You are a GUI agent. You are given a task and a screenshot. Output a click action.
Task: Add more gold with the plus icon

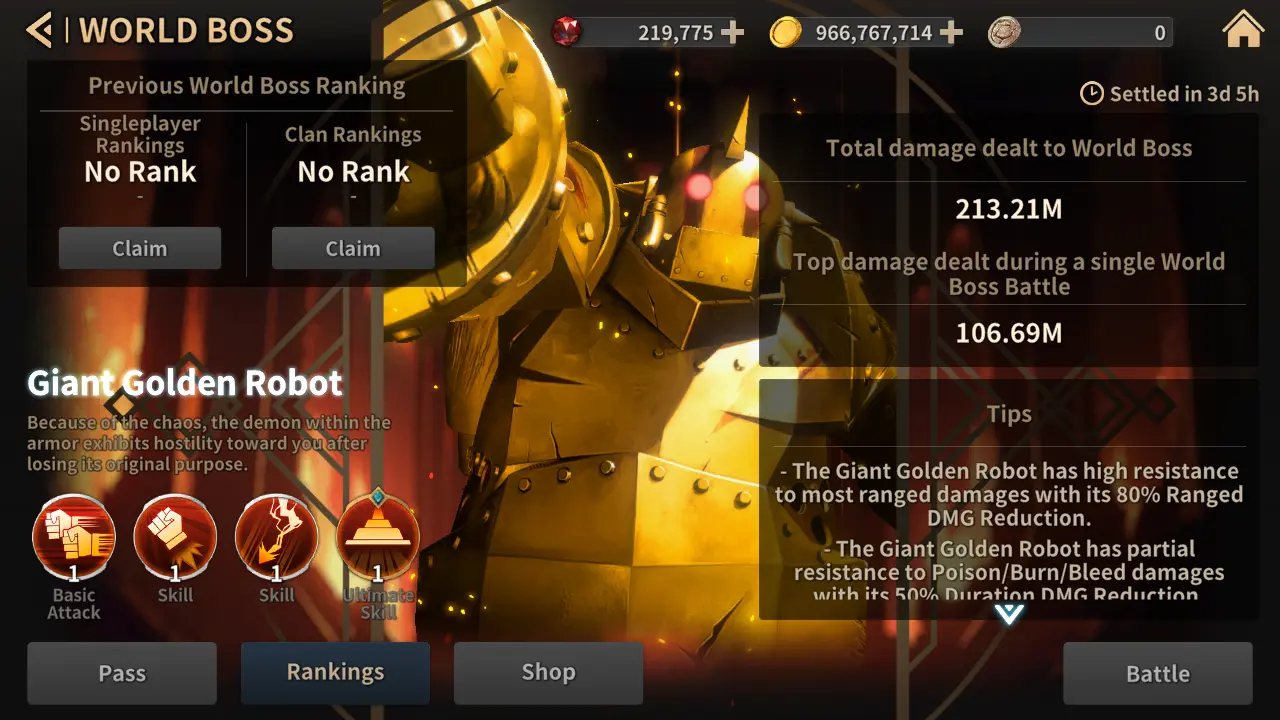click(x=952, y=33)
